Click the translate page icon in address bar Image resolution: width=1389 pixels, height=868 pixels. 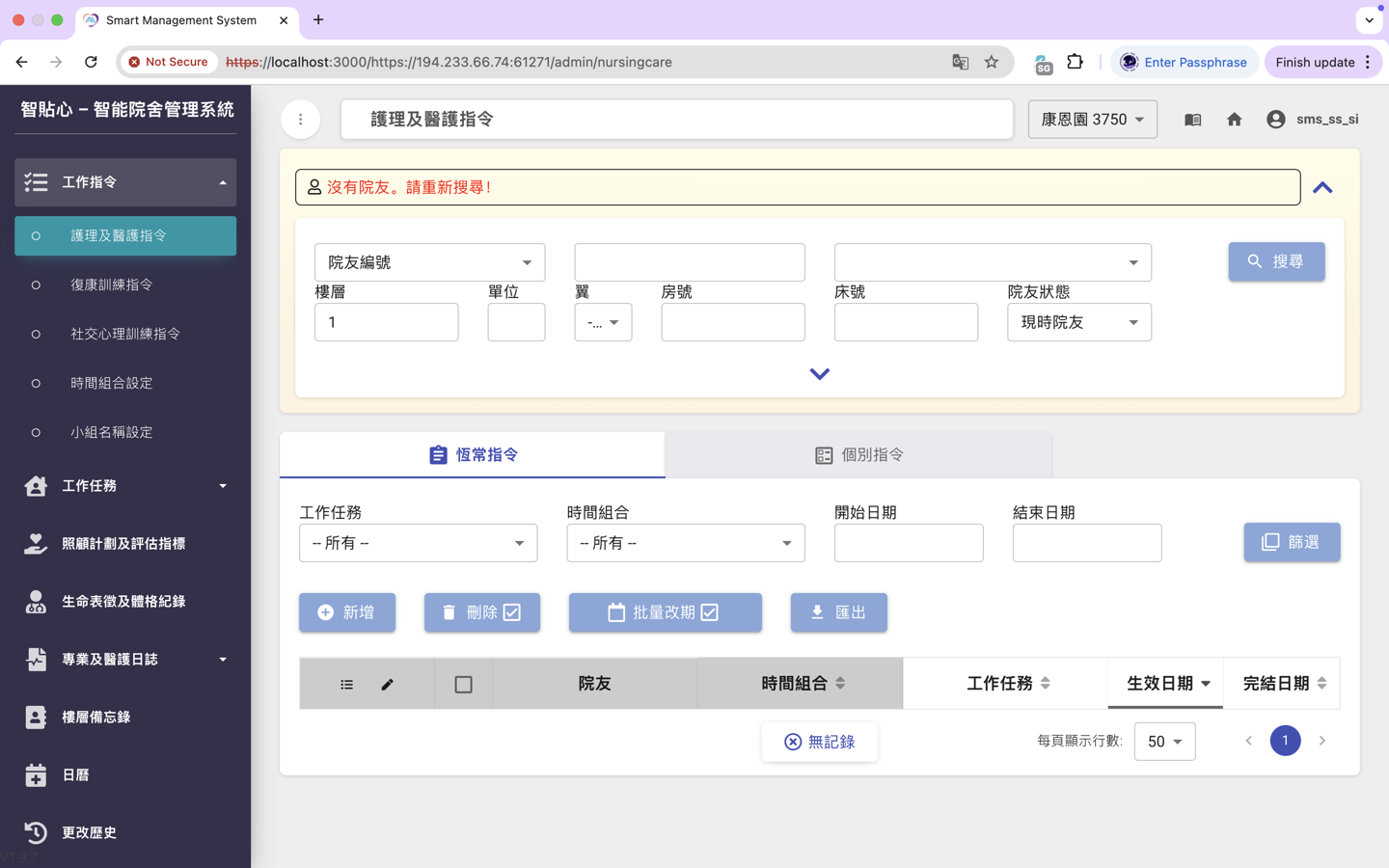pos(960,62)
